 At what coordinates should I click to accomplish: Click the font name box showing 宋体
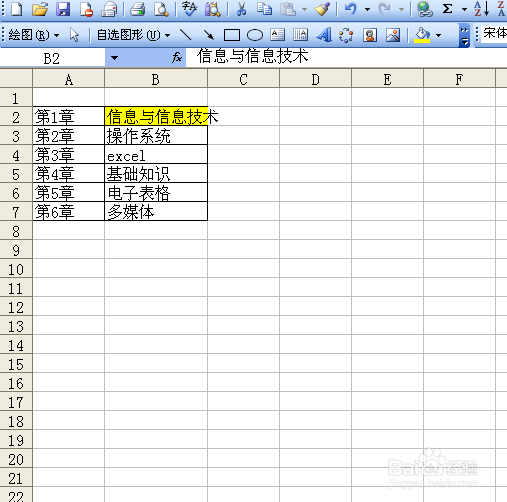(x=495, y=33)
